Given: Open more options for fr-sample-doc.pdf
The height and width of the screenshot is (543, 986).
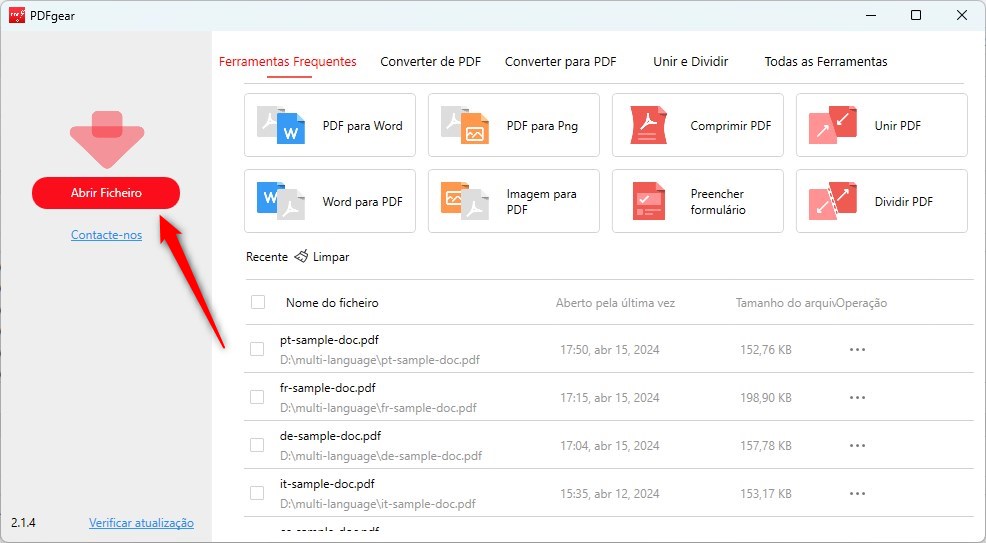Looking at the screenshot, I should [857, 397].
